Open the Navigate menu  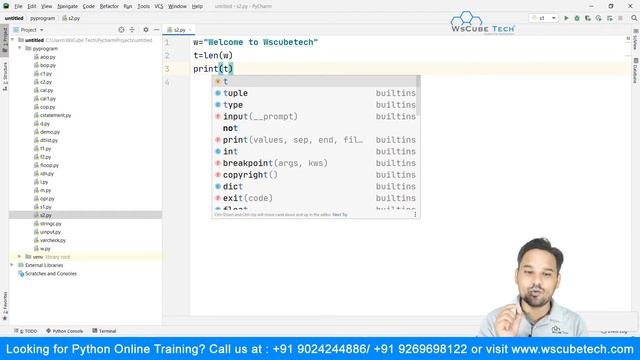pyautogui.click(x=67, y=7)
